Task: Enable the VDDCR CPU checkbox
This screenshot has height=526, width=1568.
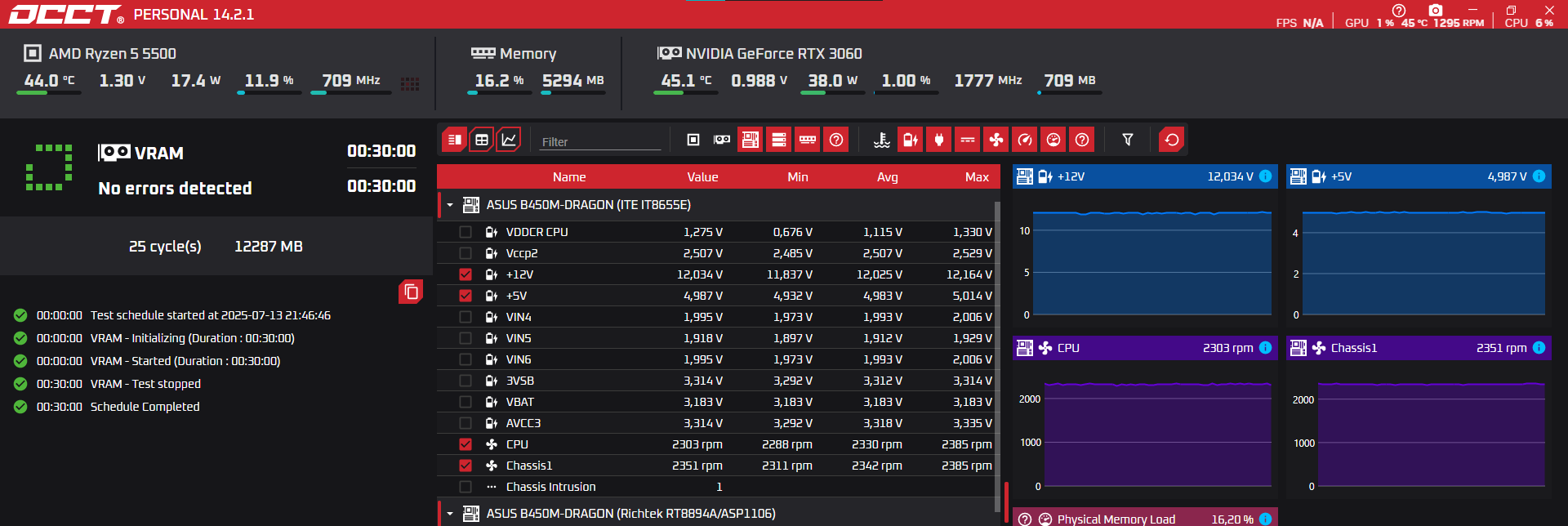Action: coord(465,232)
